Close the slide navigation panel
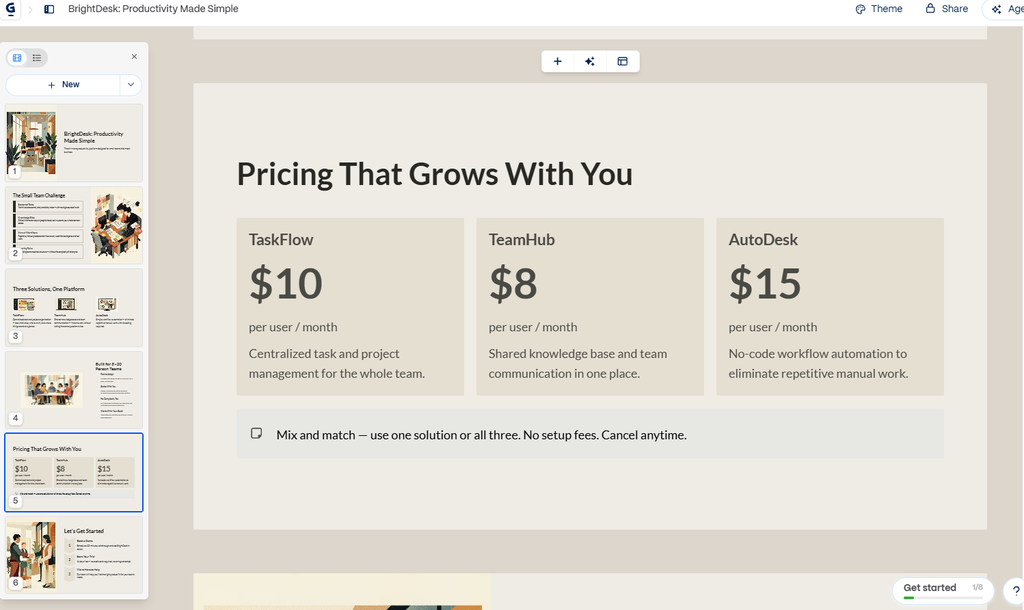 [134, 57]
